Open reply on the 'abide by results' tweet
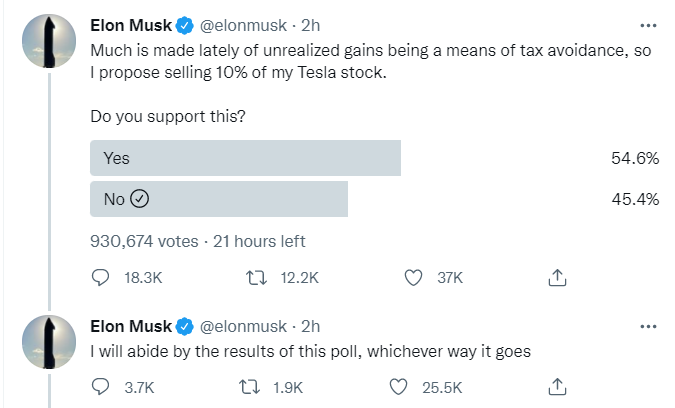 101,387
